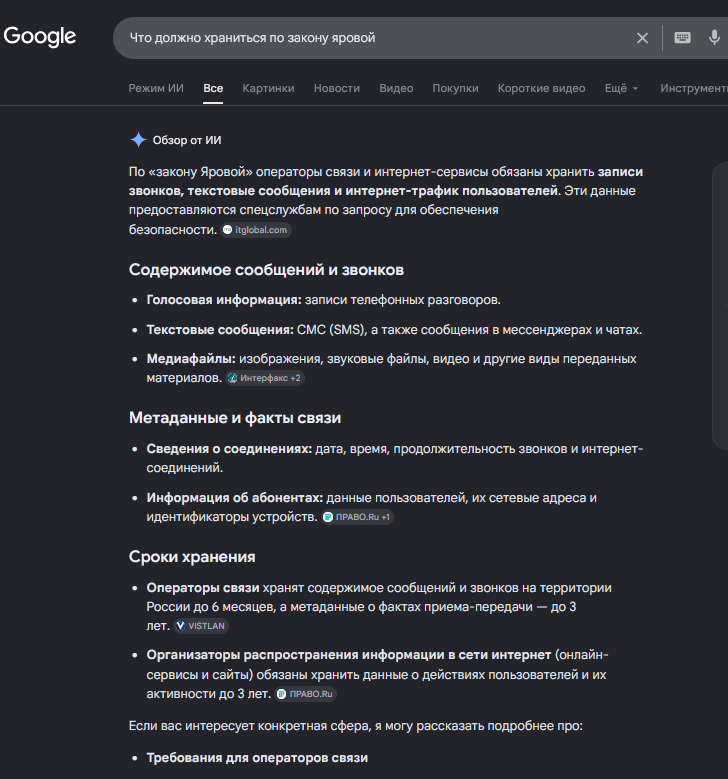Open the Интерфакс +2 source chip
This screenshot has width=728, height=779.
point(265,378)
